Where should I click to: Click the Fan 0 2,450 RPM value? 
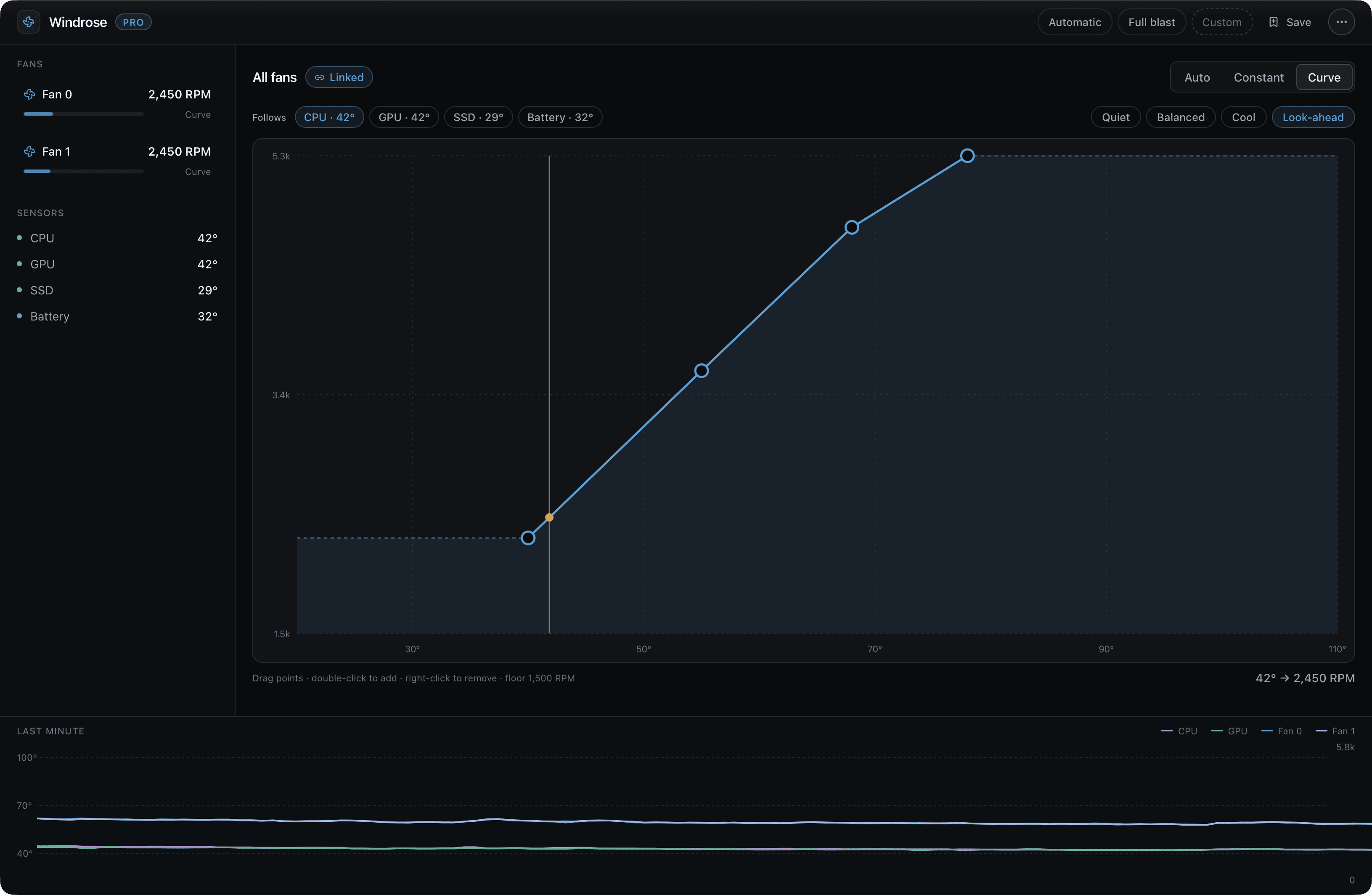pos(179,94)
